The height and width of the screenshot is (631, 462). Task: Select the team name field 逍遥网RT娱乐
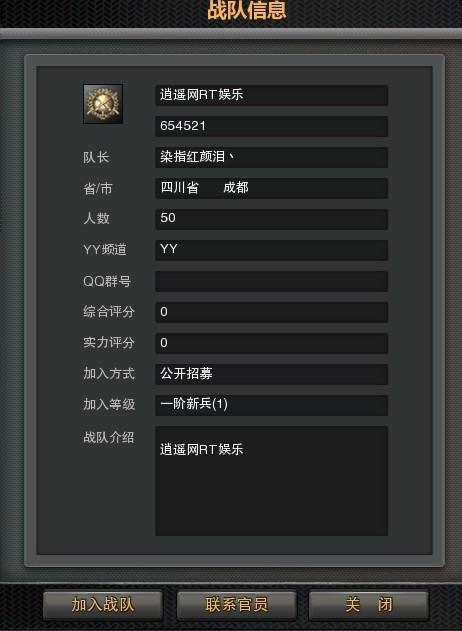tap(272, 95)
